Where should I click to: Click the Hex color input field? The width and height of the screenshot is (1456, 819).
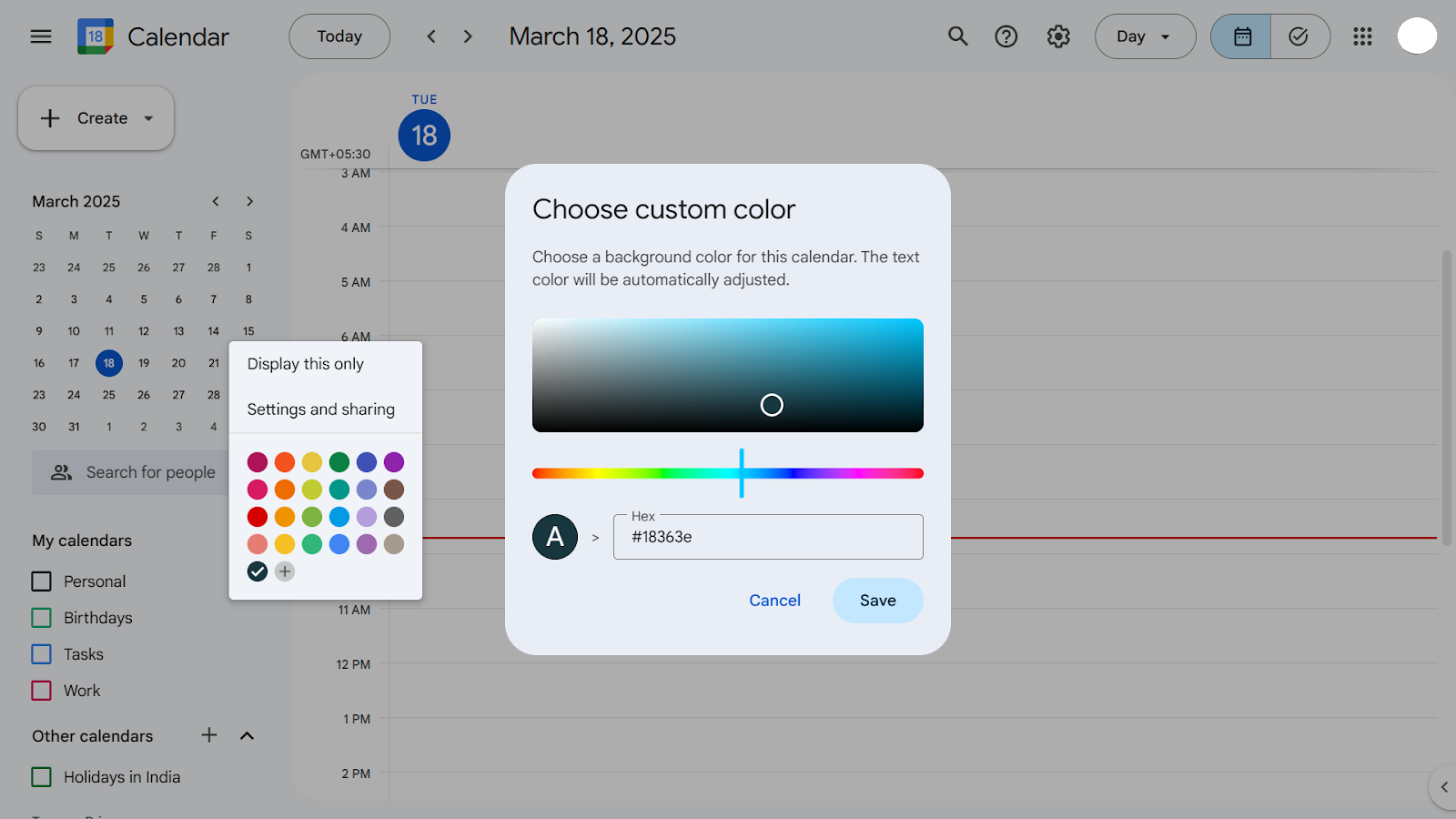point(768,537)
